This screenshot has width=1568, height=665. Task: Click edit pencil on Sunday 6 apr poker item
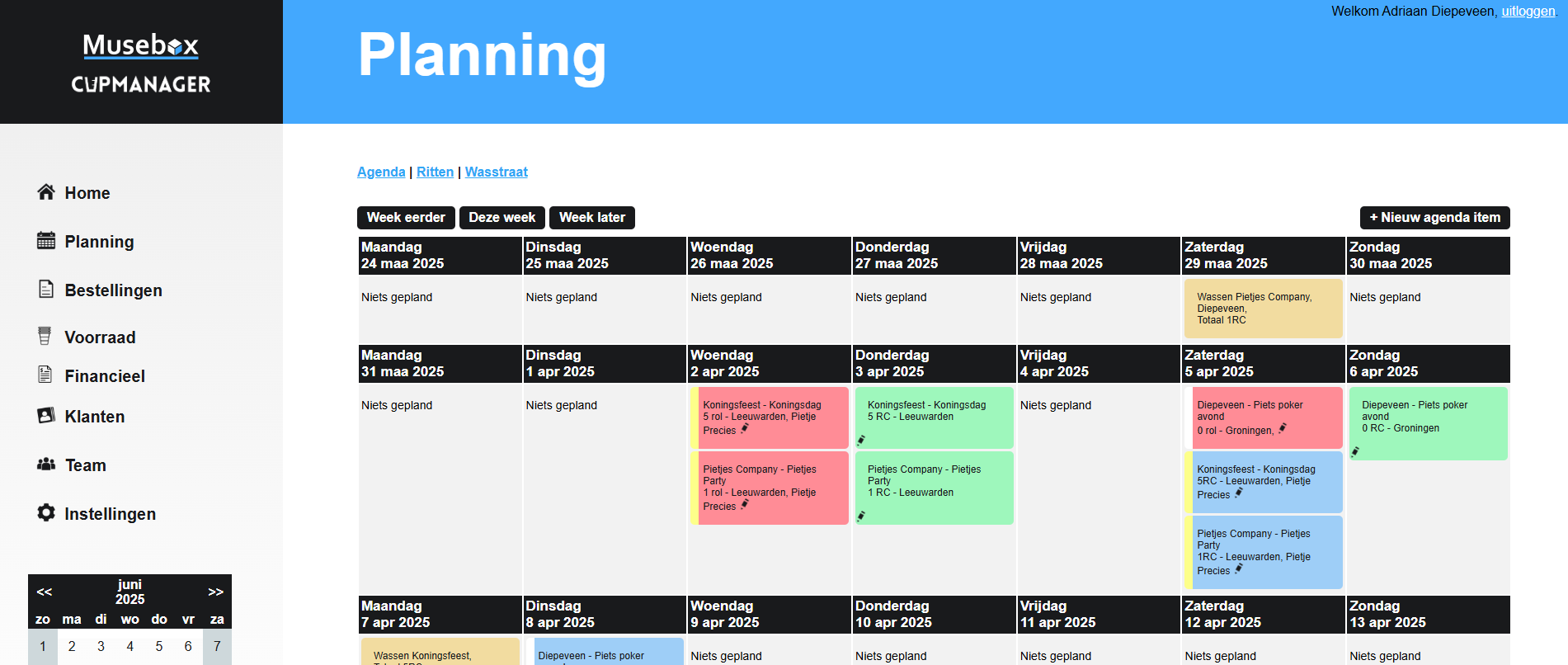[x=1355, y=451]
